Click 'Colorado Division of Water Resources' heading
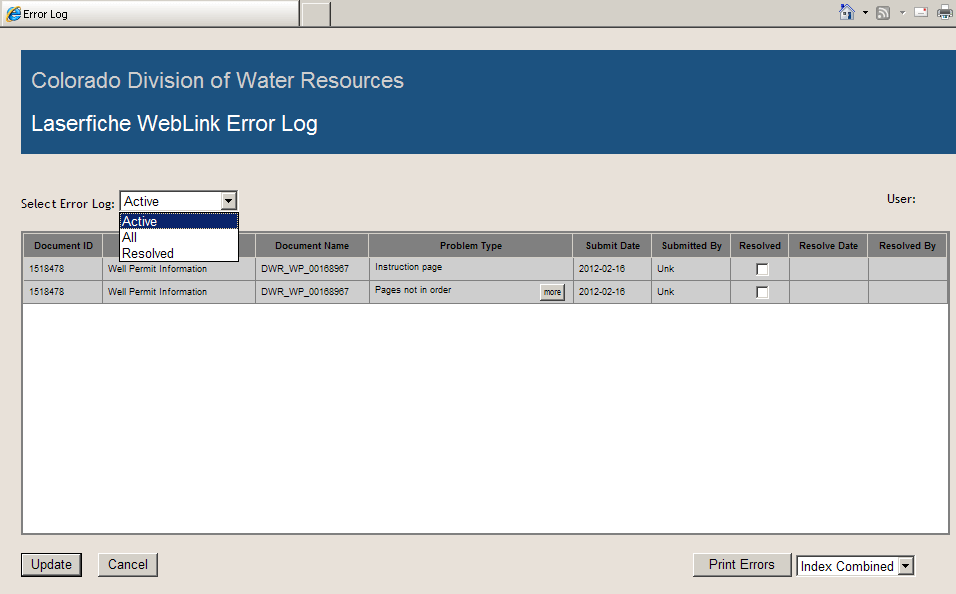This screenshot has height=594, width=956. (218, 81)
